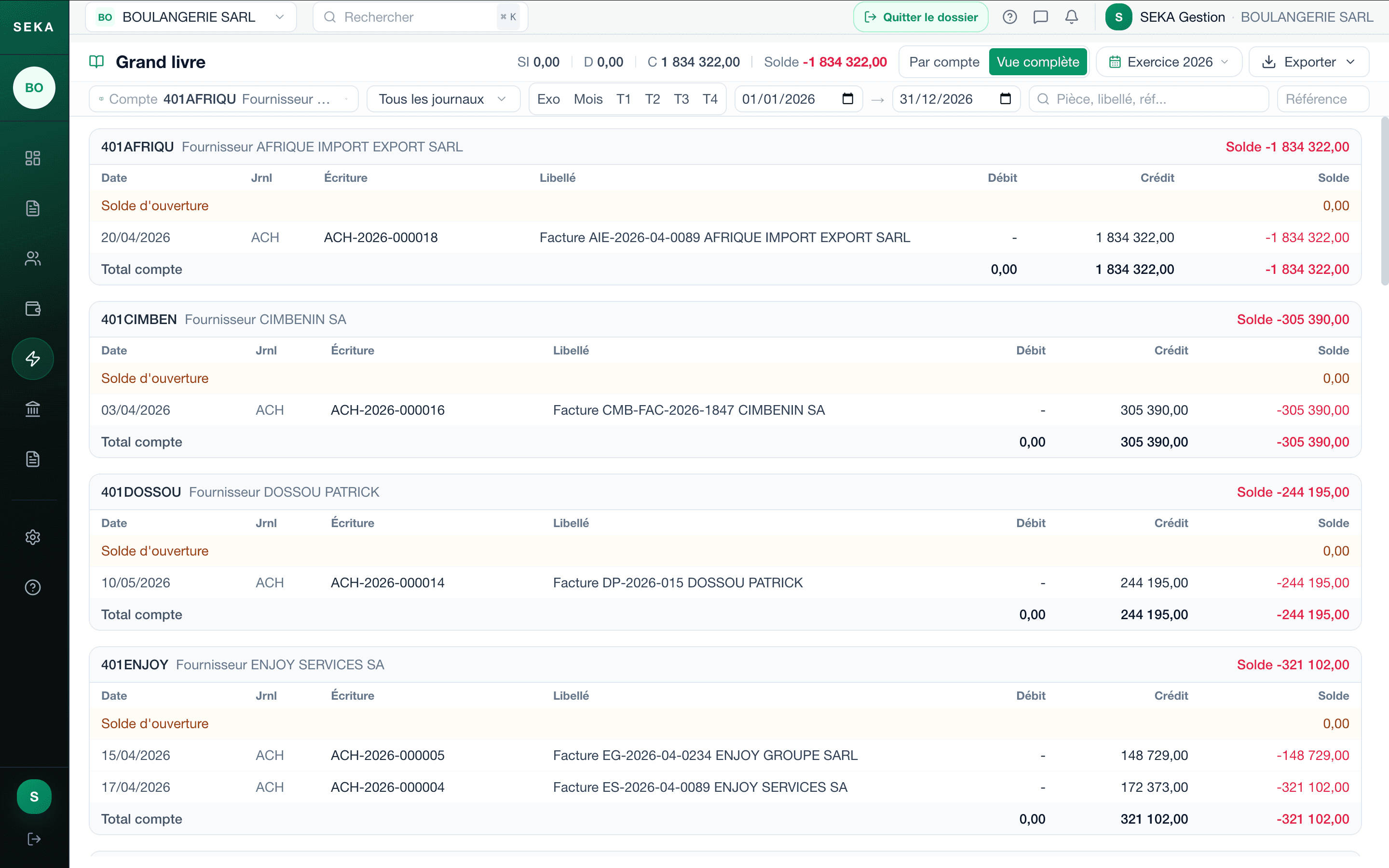Open the users icon in sidebar
1389x868 pixels.
pyautogui.click(x=33, y=258)
